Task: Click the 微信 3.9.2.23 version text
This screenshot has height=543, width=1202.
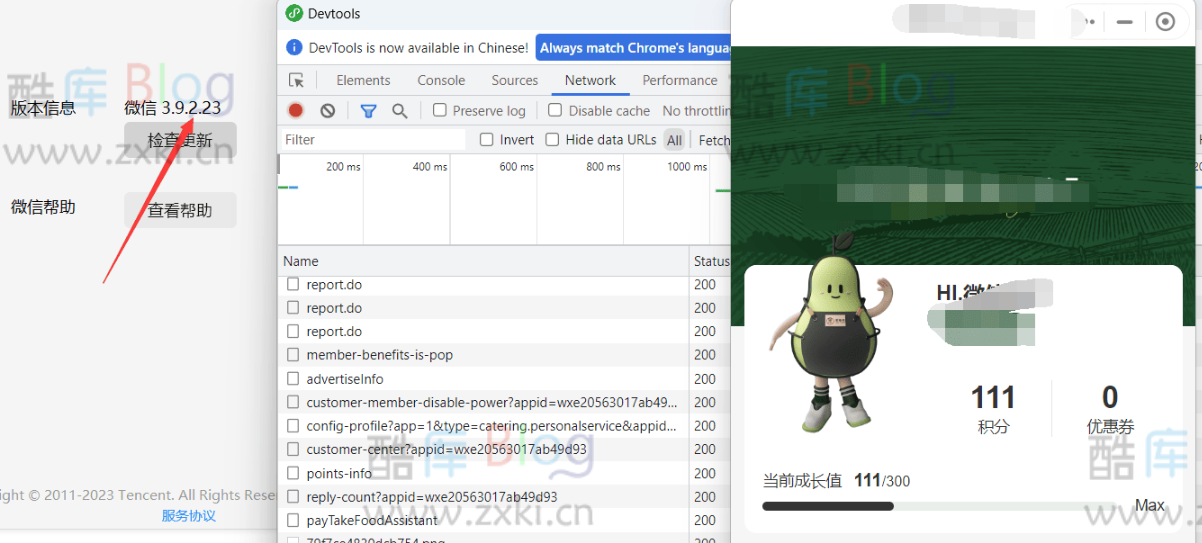Action: [172, 108]
